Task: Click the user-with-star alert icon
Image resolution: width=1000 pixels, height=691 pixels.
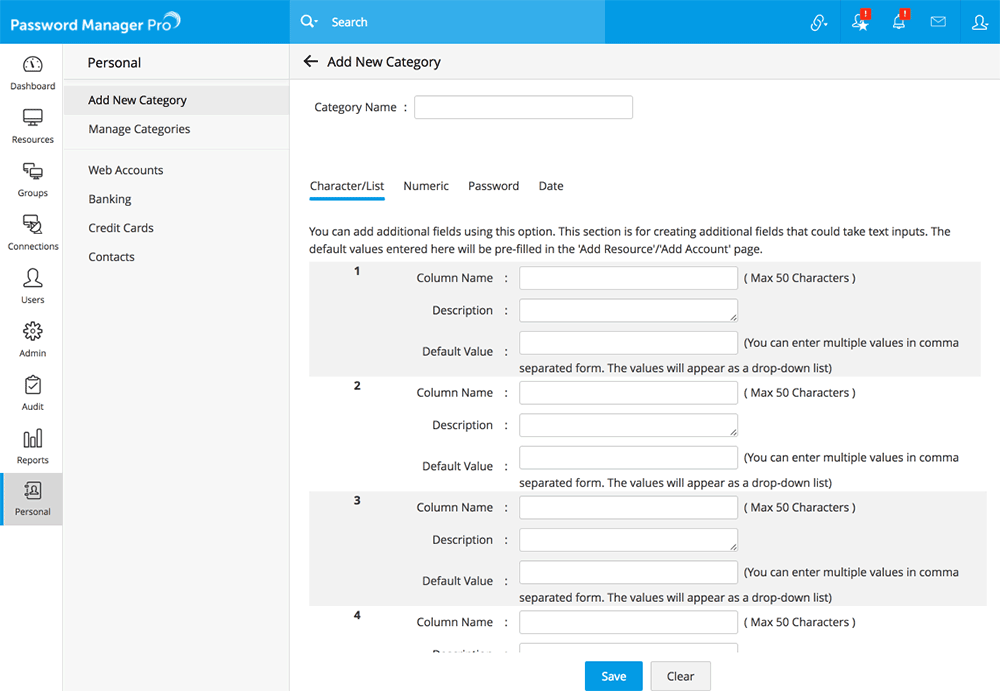Action: [860, 22]
